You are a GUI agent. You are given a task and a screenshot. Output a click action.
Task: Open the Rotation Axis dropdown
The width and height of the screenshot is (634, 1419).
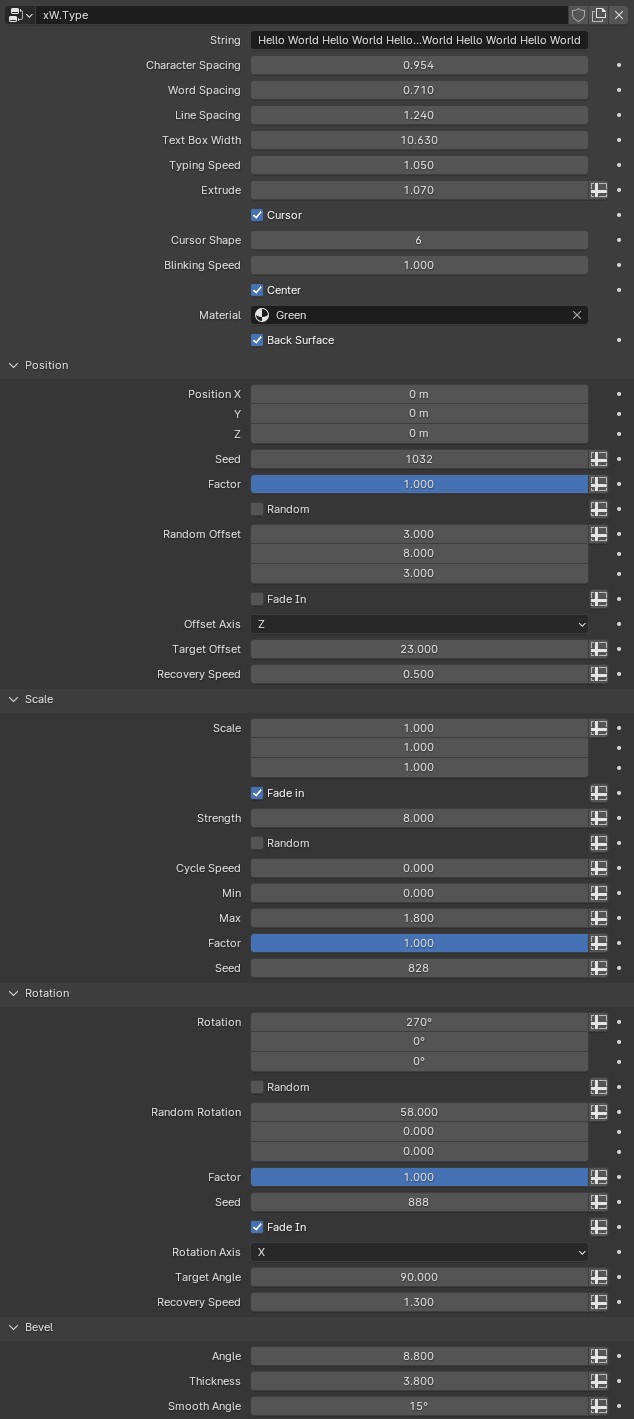pos(418,1252)
